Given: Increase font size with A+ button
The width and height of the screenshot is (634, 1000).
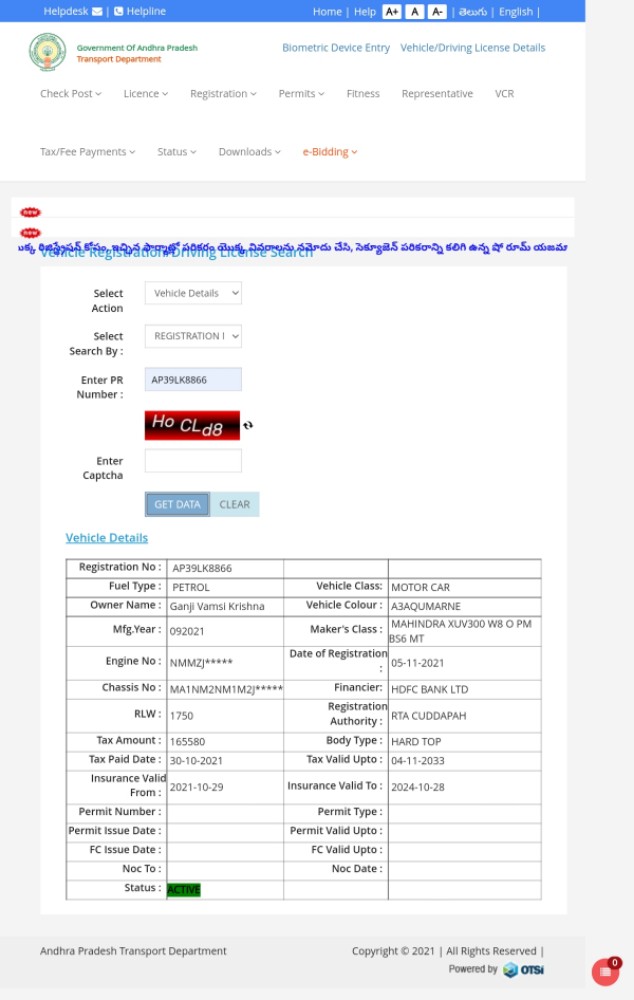Looking at the screenshot, I should (x=392, y=11).
